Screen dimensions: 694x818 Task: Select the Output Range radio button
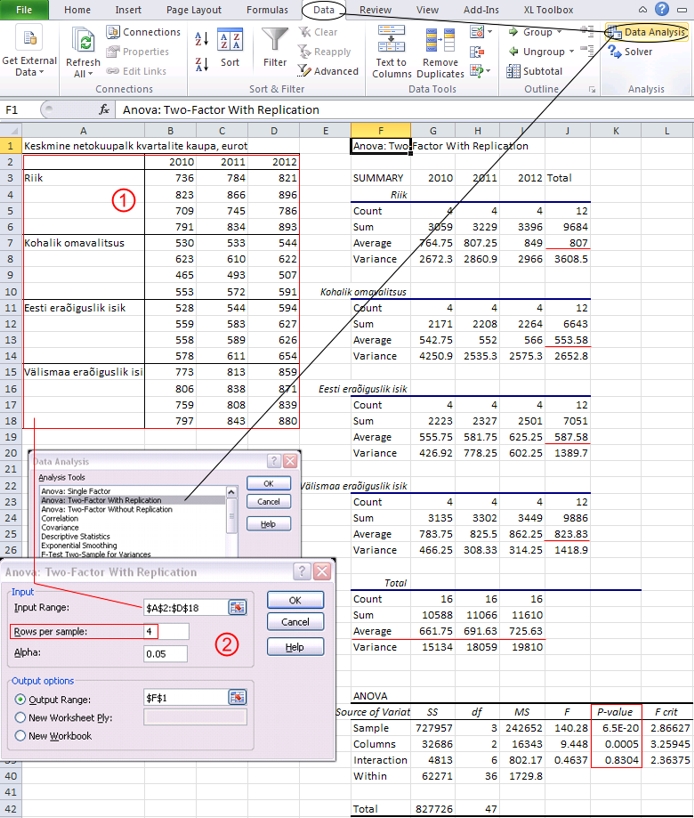[20, 699]
